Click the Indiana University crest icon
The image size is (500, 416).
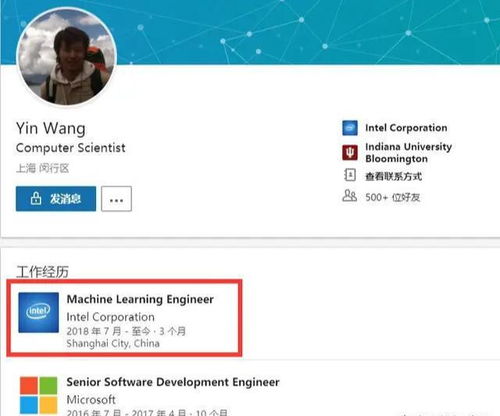click(x=350, y=152)
